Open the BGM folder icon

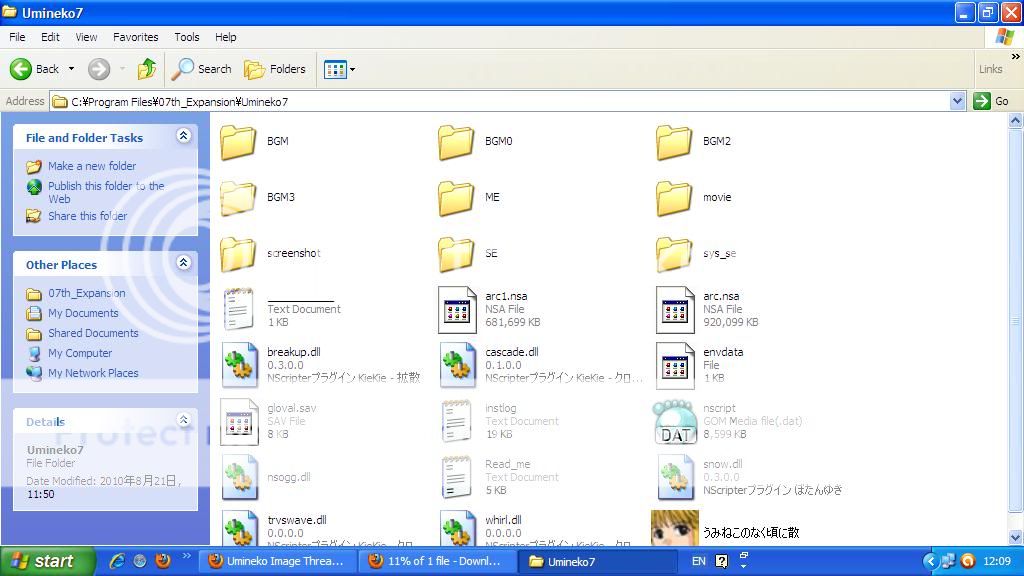point(238,142)
